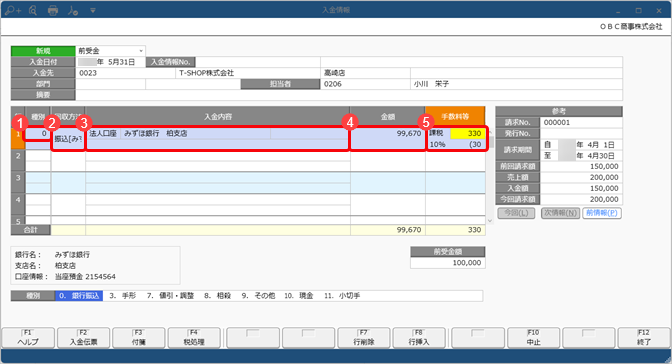The height and width of the screenshot is (364, 672).
Task: Click the F10 中止 function button
Action: tap(534, 338)
